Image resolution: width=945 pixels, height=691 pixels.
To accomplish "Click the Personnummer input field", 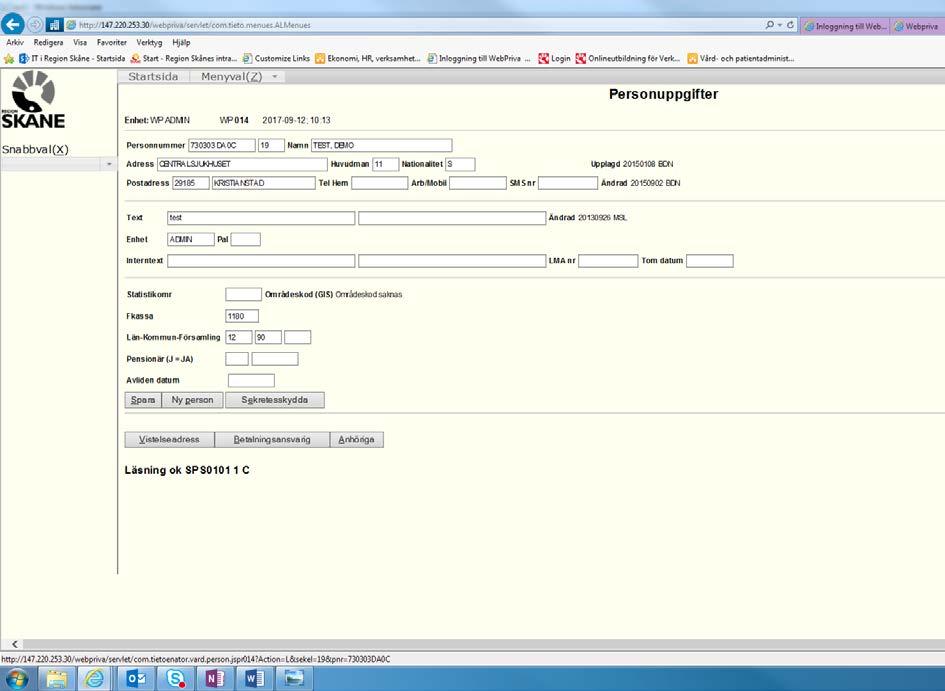I will click(x=221, y=145).
